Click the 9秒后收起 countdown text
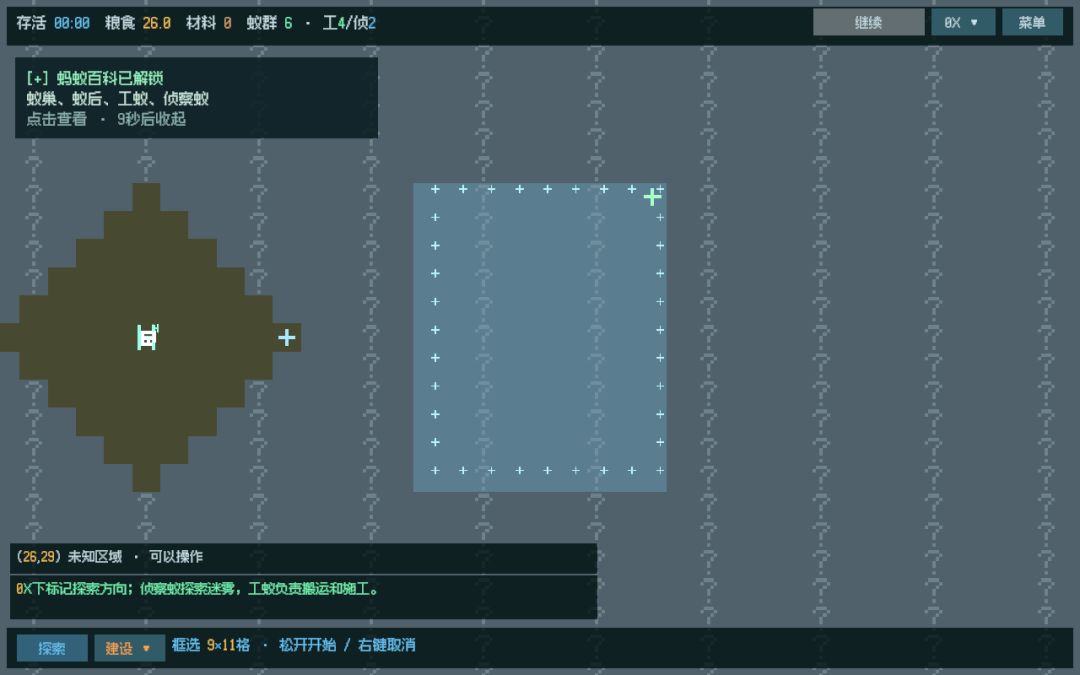 pyautogui.click(x=152, y=119)
